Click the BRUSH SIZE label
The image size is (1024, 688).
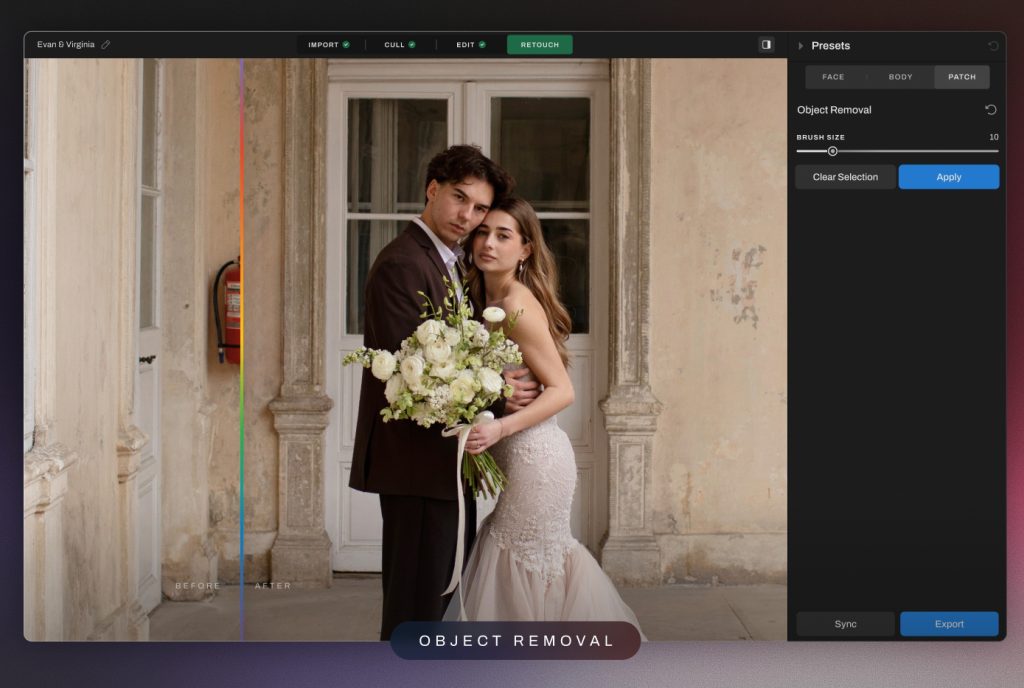[820, 137]
